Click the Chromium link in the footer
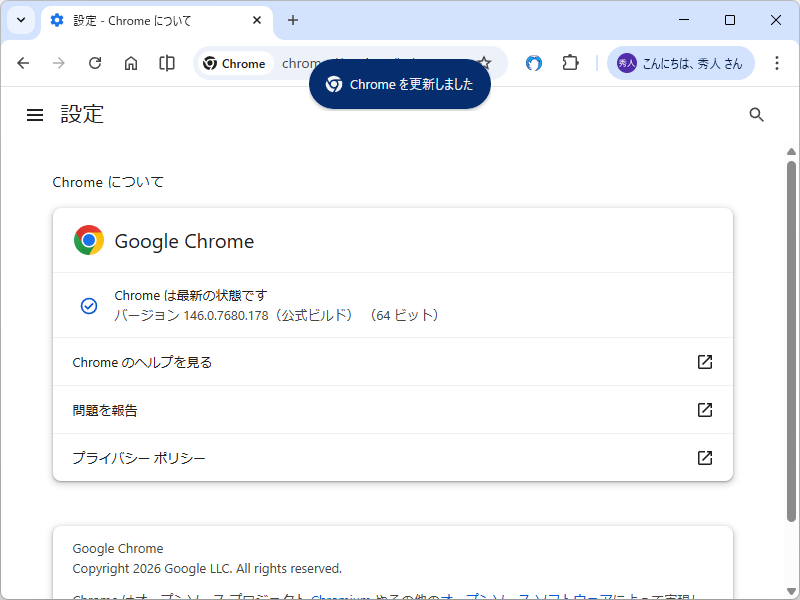 [x=340, y=596]
